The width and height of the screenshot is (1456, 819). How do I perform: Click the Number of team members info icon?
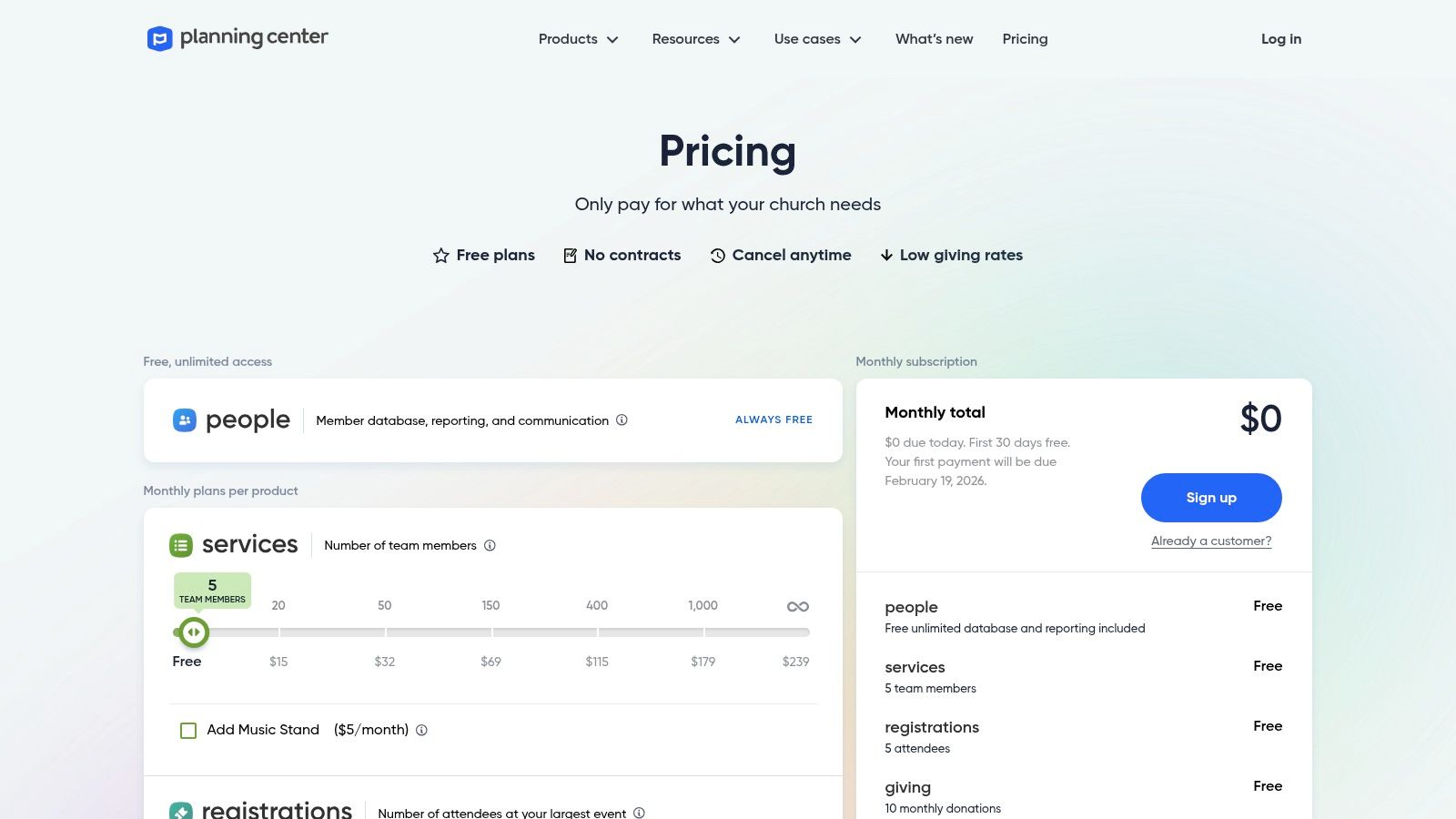point(490,546)
